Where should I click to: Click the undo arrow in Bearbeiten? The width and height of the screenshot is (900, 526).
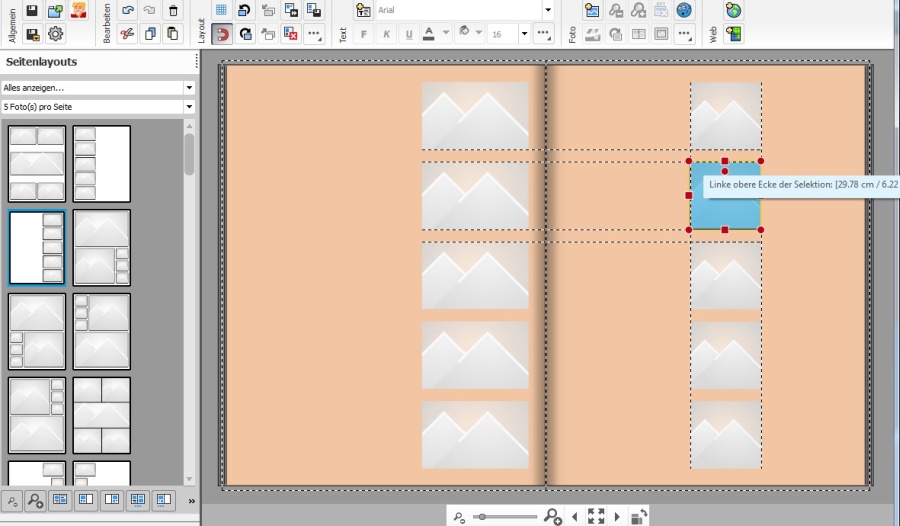tap(127, 11)
